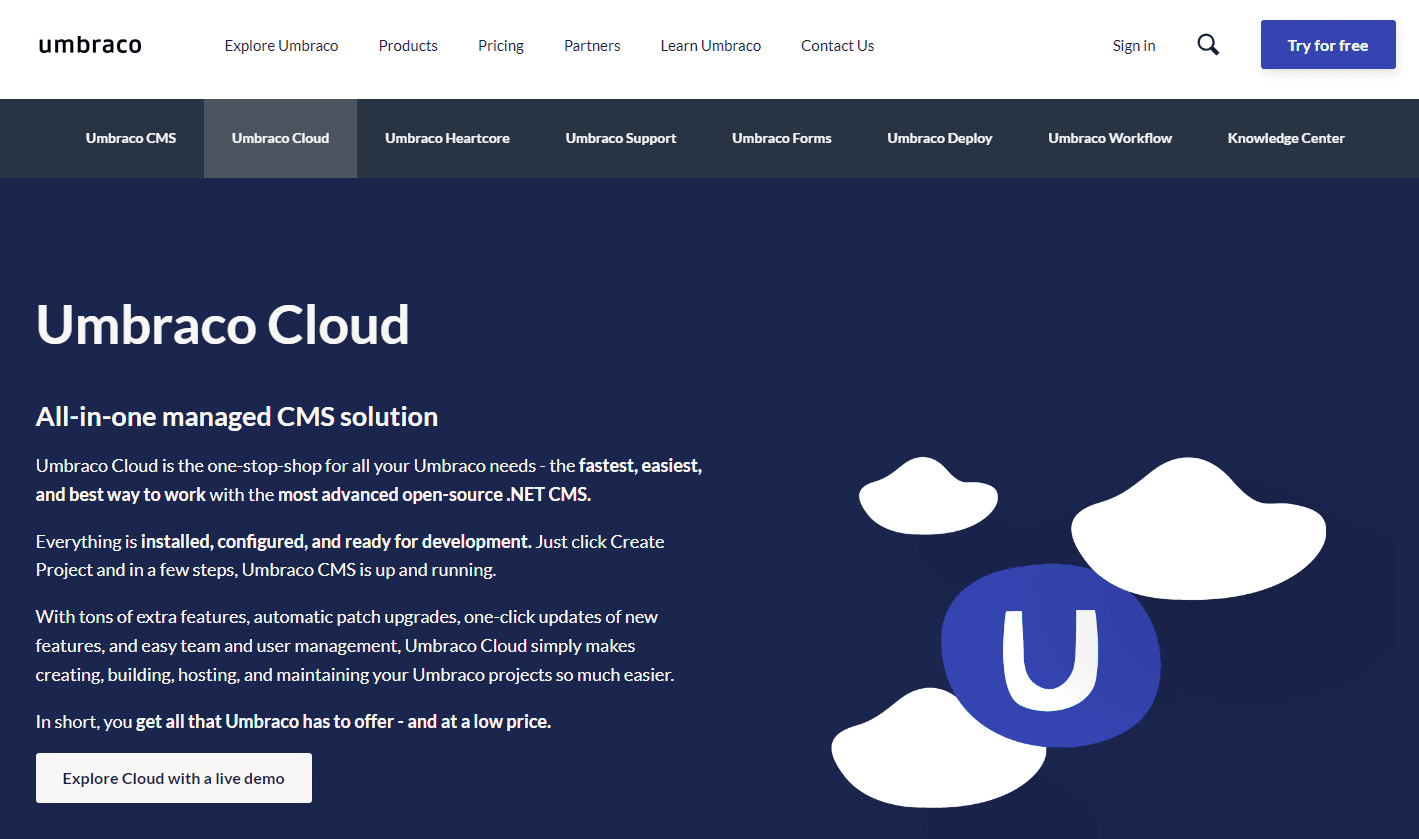The width and height of the screenshot is (1419, 839).
Task: Click the umbraco logo
Action: (90, 45)
